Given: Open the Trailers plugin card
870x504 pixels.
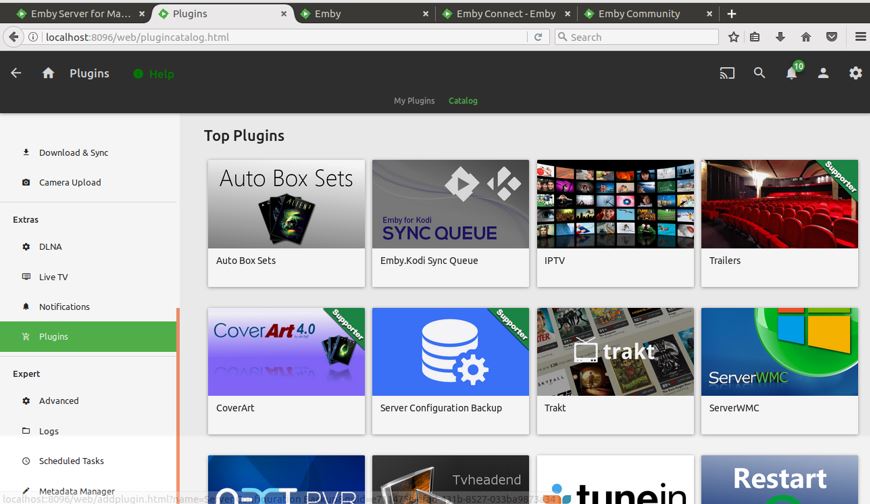Looking at the screenshot, I should point(780,223).
